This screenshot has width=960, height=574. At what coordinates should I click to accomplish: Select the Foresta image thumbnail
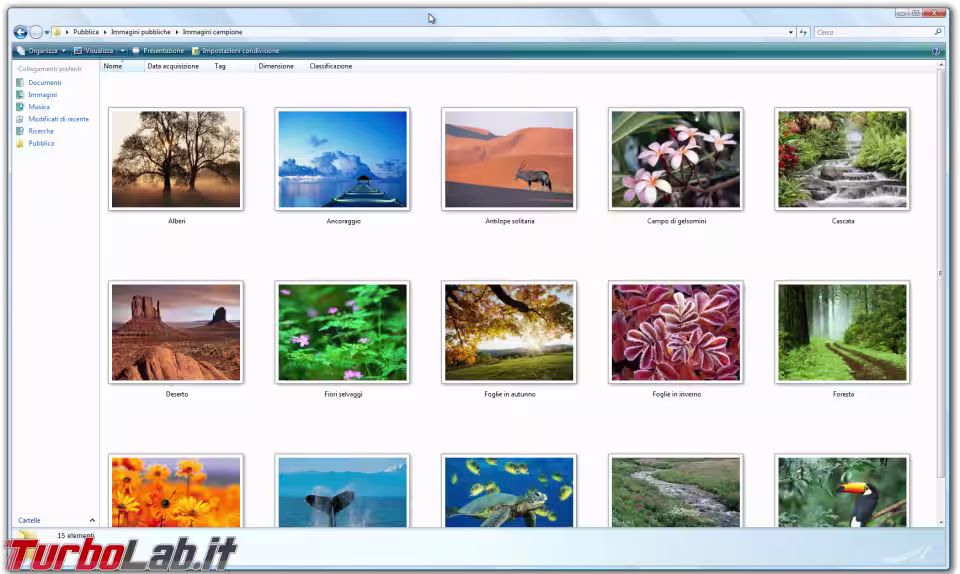[x=842, y=332]
